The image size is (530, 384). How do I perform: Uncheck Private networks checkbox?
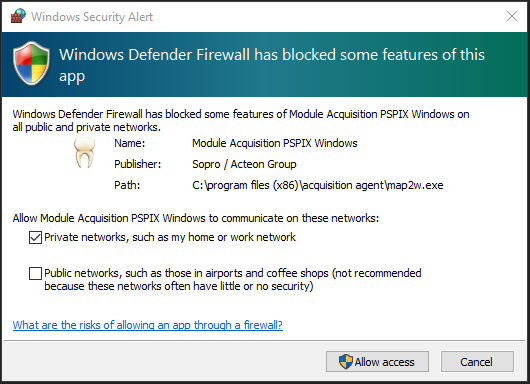pos(35,237)
